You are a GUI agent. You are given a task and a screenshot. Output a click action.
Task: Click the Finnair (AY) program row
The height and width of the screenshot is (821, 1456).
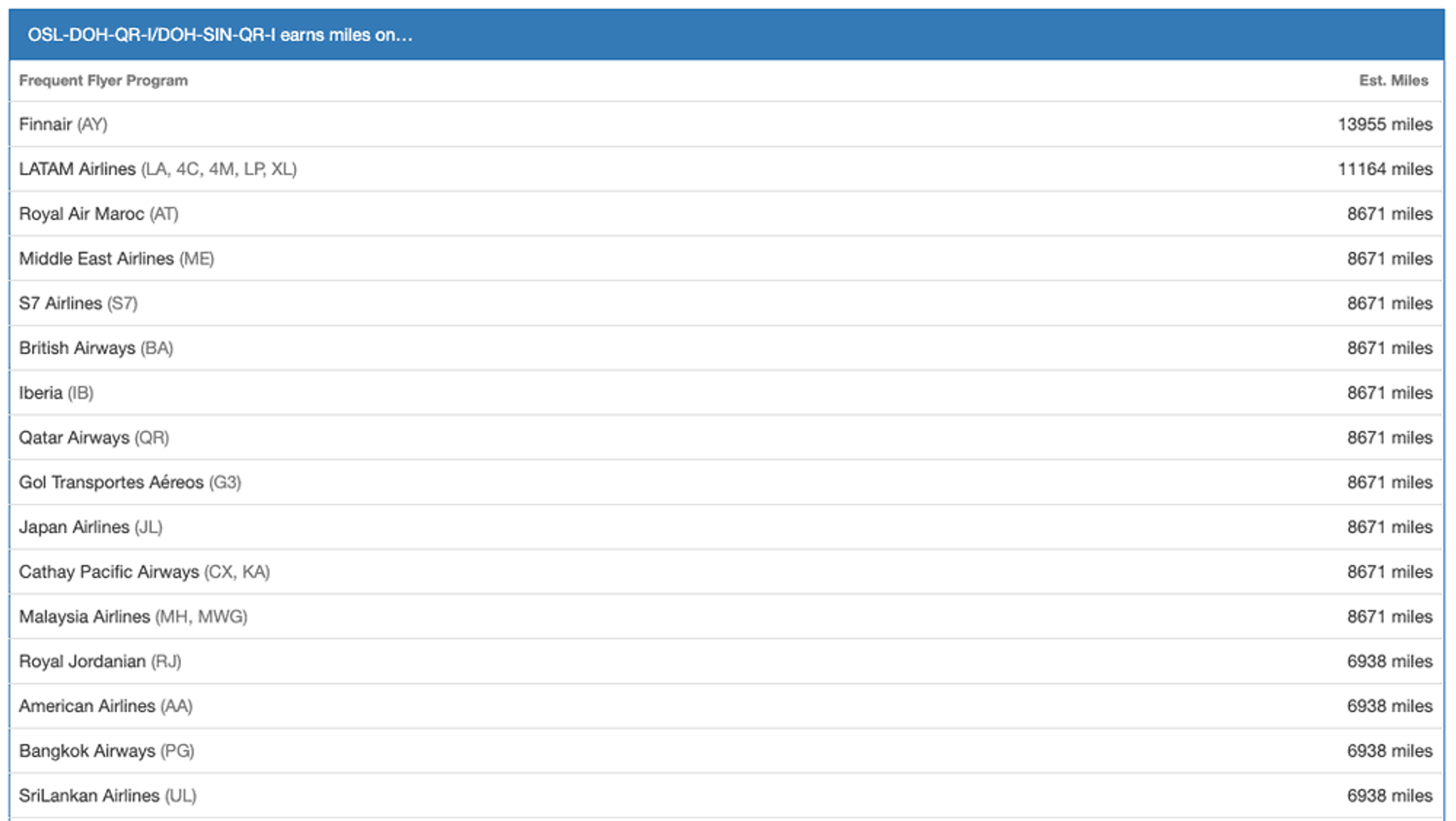coord(63,124)
